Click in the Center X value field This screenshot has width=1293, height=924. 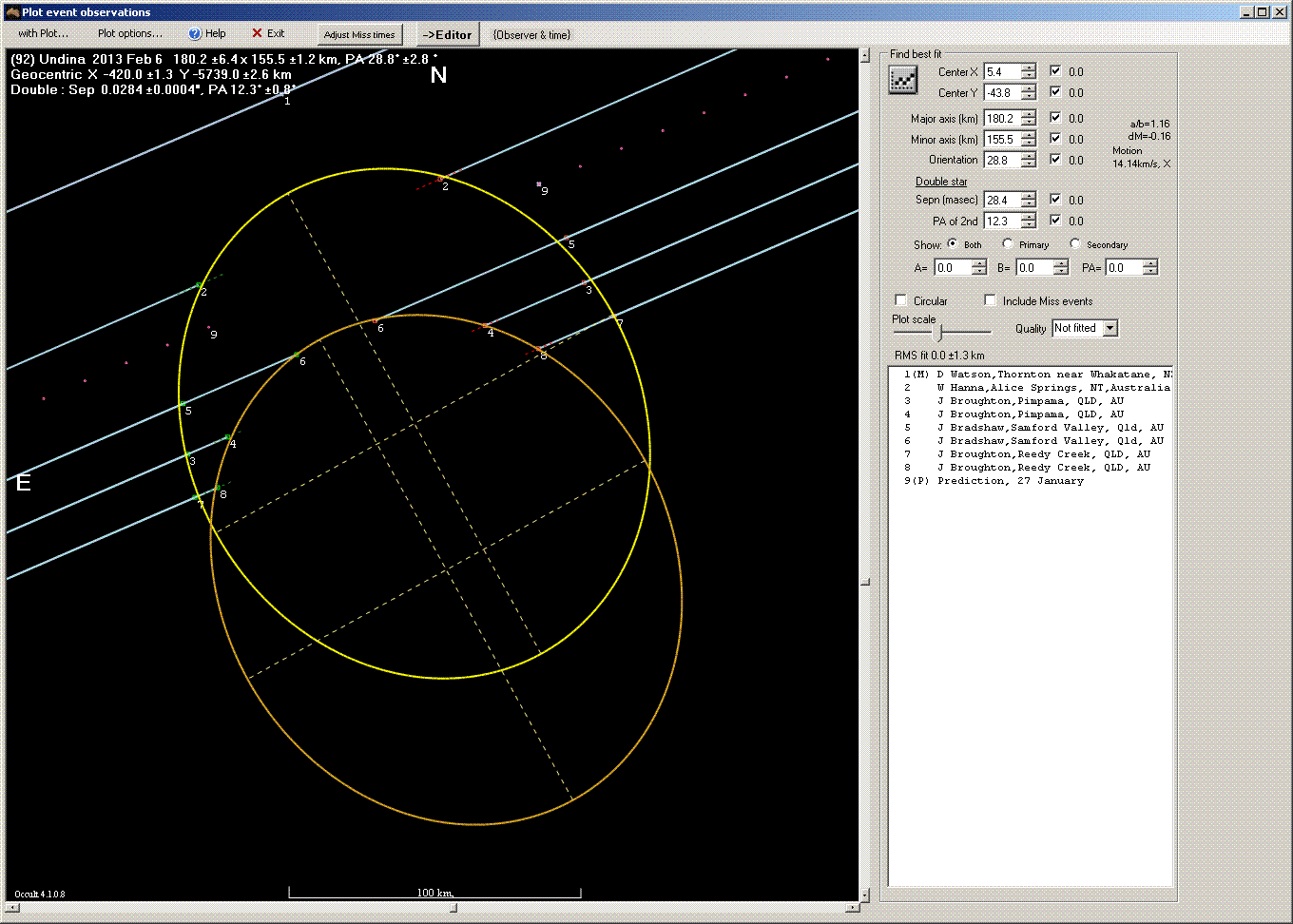click(x=1002, y=71)
